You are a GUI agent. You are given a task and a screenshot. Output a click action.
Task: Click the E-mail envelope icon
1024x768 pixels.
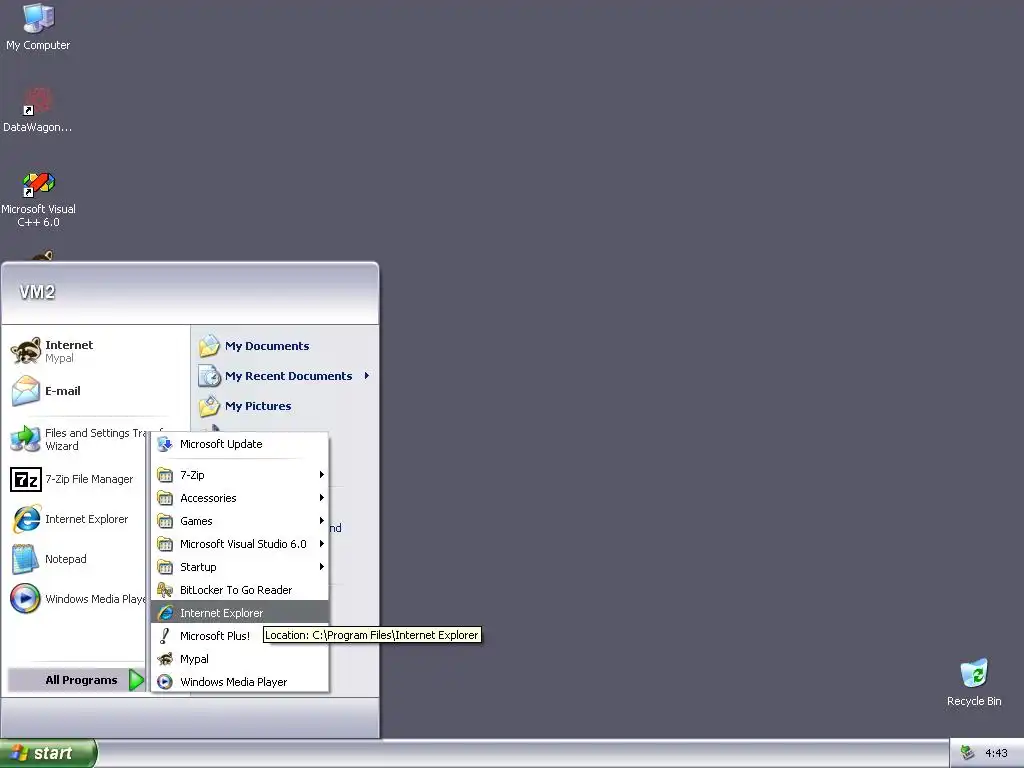[26, 391]
